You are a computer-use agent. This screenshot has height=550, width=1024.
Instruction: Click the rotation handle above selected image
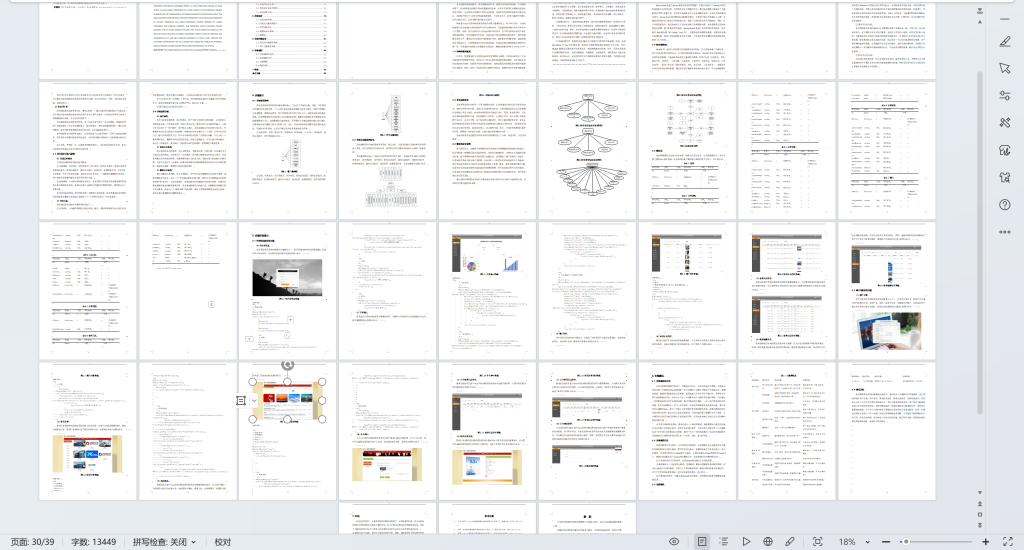pyautogui.click(x=287, y=365)
